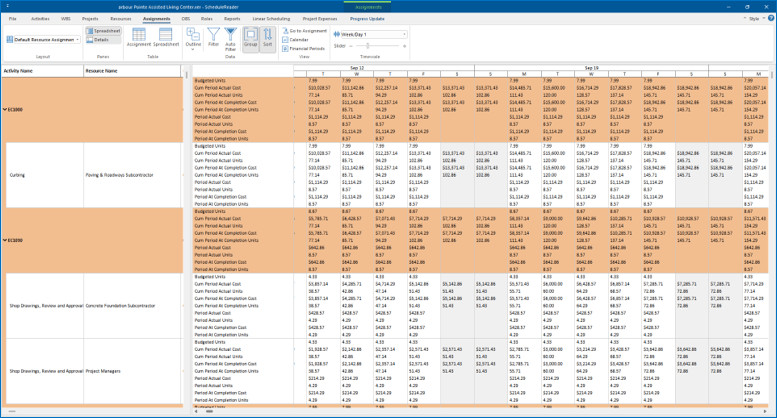Select Shop Drawings activity for Concrete Foundation Subcontractor
The image size is (777, 418).
click(x=45, y=306)
